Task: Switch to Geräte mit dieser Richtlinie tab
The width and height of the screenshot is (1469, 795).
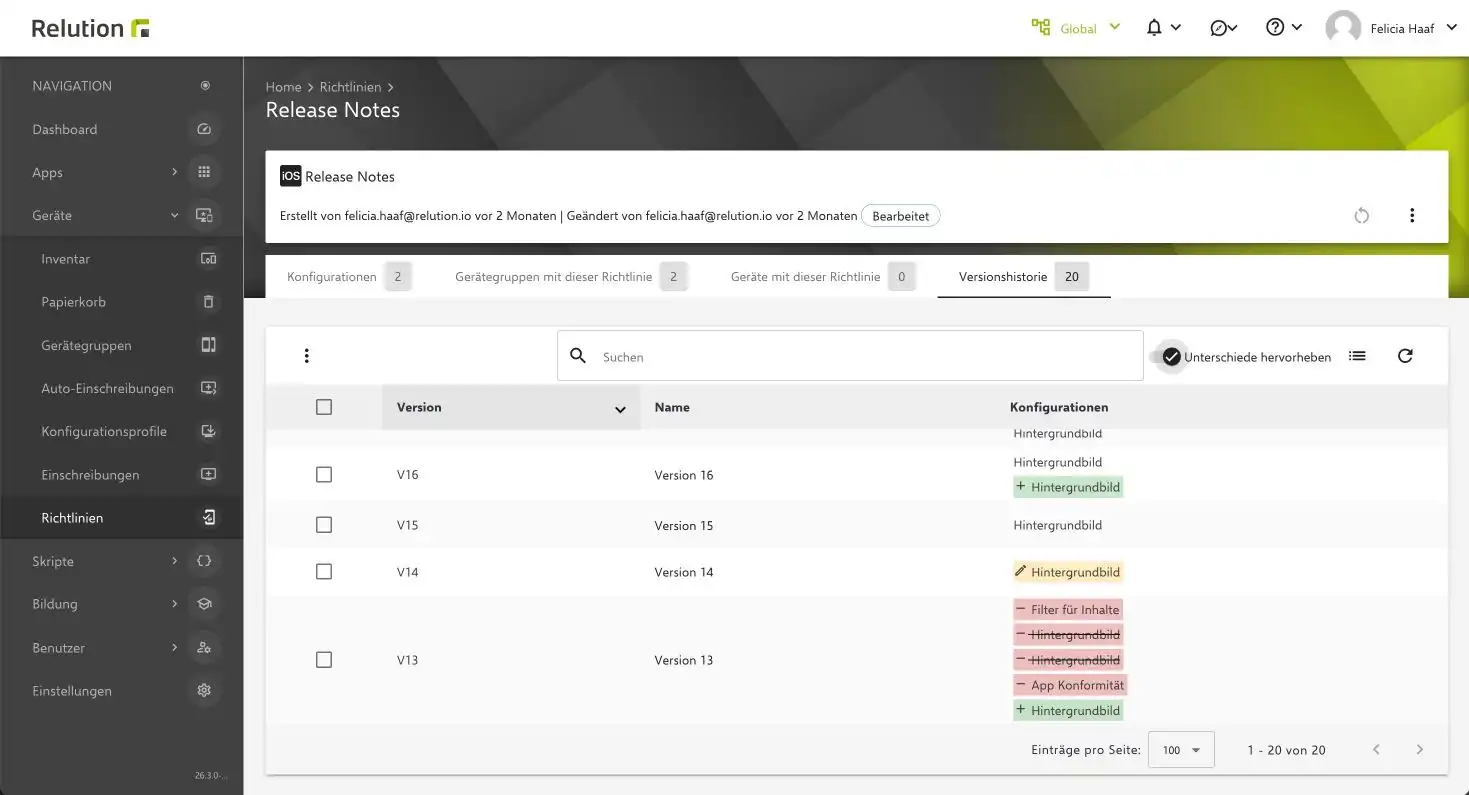Action: pos(822,277)
